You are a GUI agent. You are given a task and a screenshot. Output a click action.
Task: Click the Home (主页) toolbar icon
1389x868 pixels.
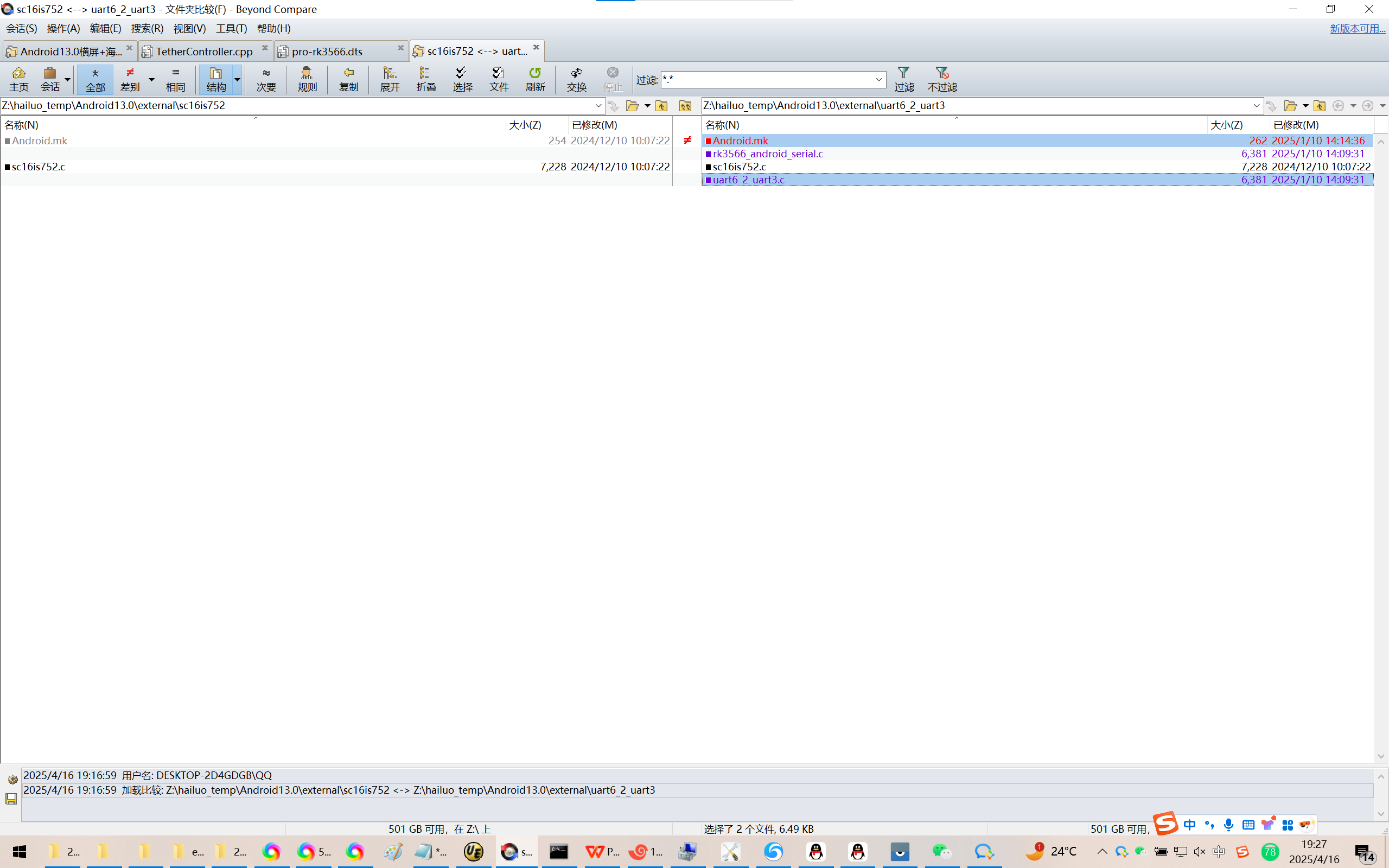18,79
